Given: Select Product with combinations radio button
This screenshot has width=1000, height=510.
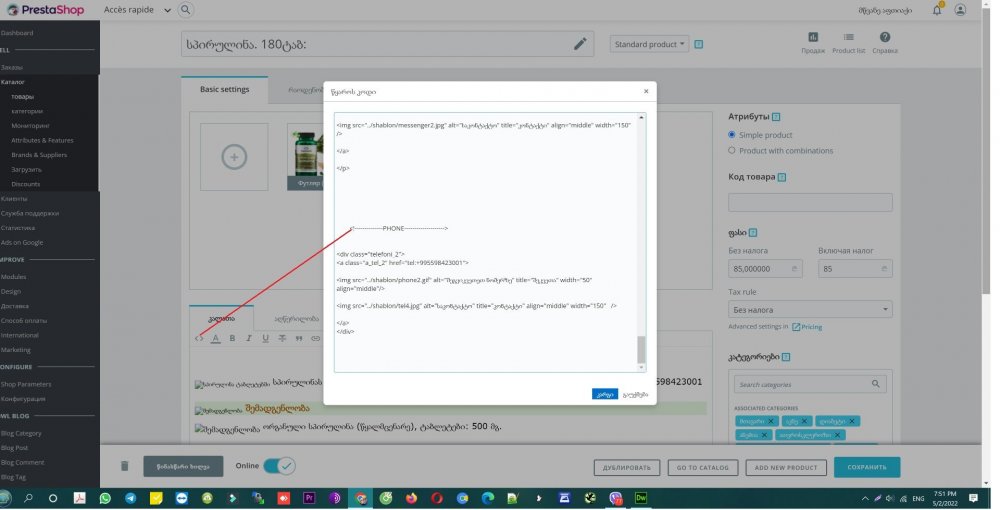Looking at the screenshot, I should [x=732, y=150].
